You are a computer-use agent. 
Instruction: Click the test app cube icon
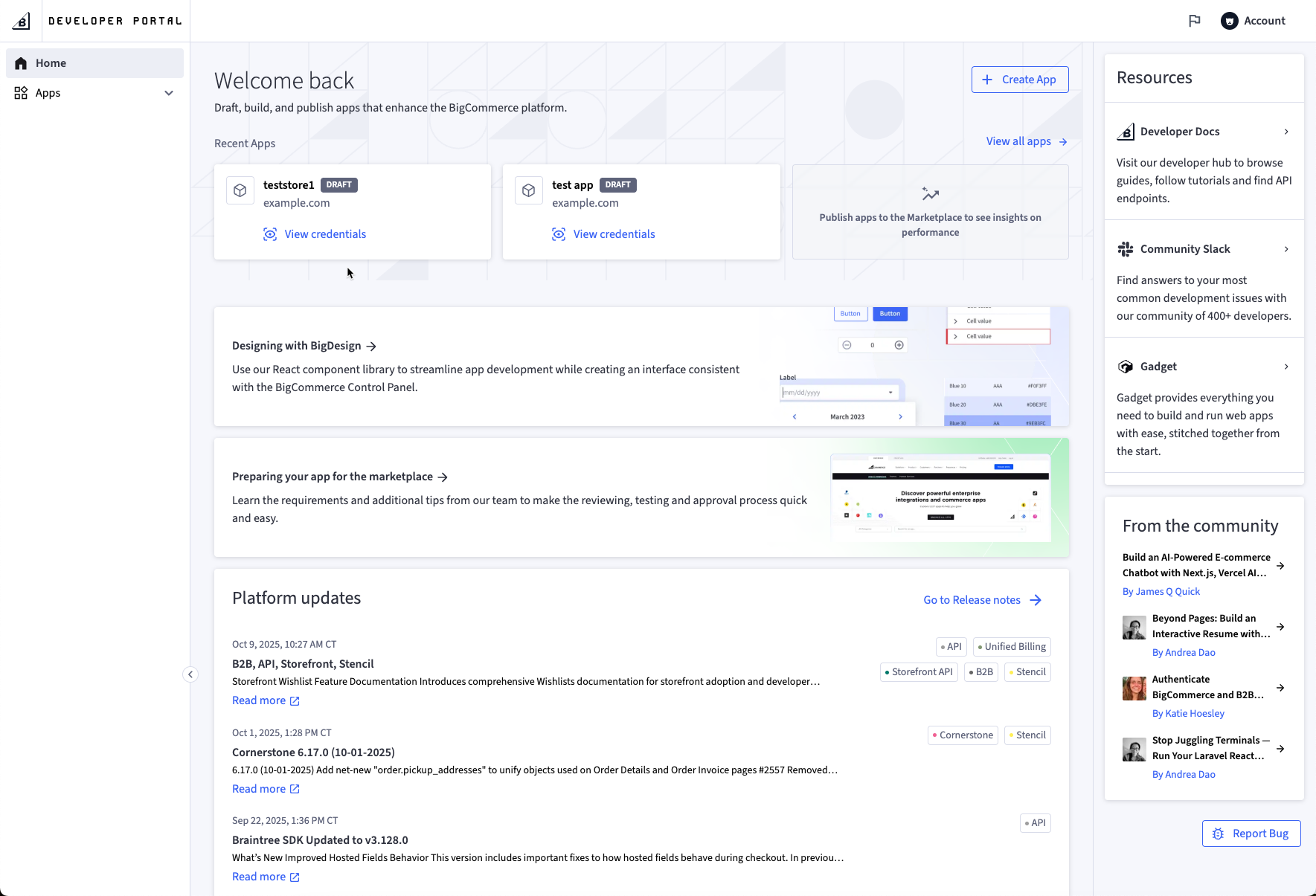pos(529,190)
